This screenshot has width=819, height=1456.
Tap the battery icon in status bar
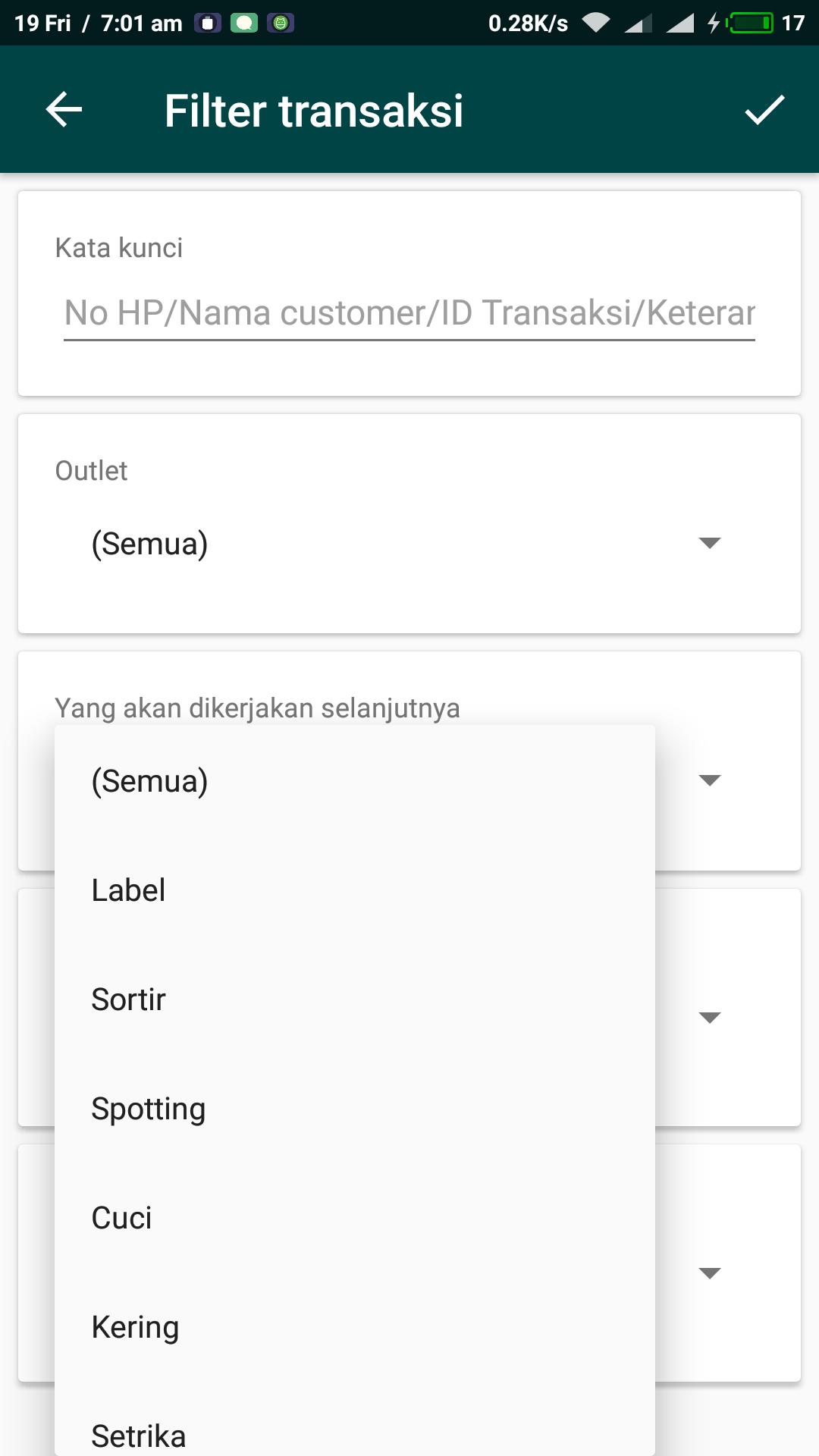(x=751, y=24)
